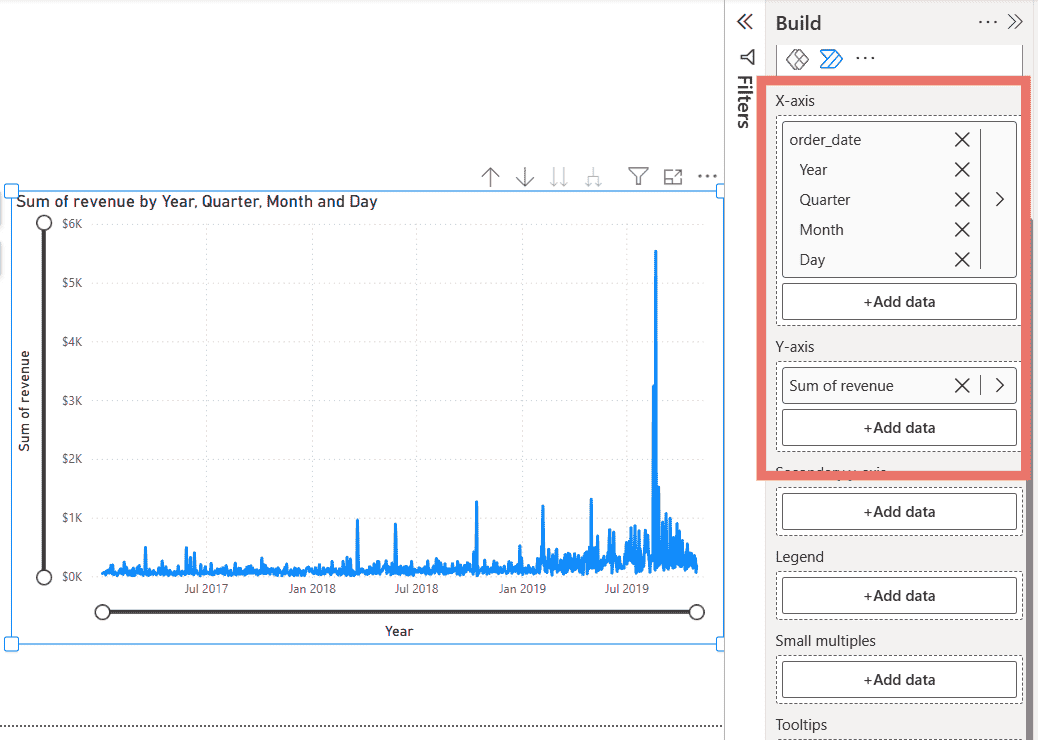The width and height of the screenshot is (1038, 740).
Task: Collapse the Filters pane double chevron
Action: coord(745,22)
